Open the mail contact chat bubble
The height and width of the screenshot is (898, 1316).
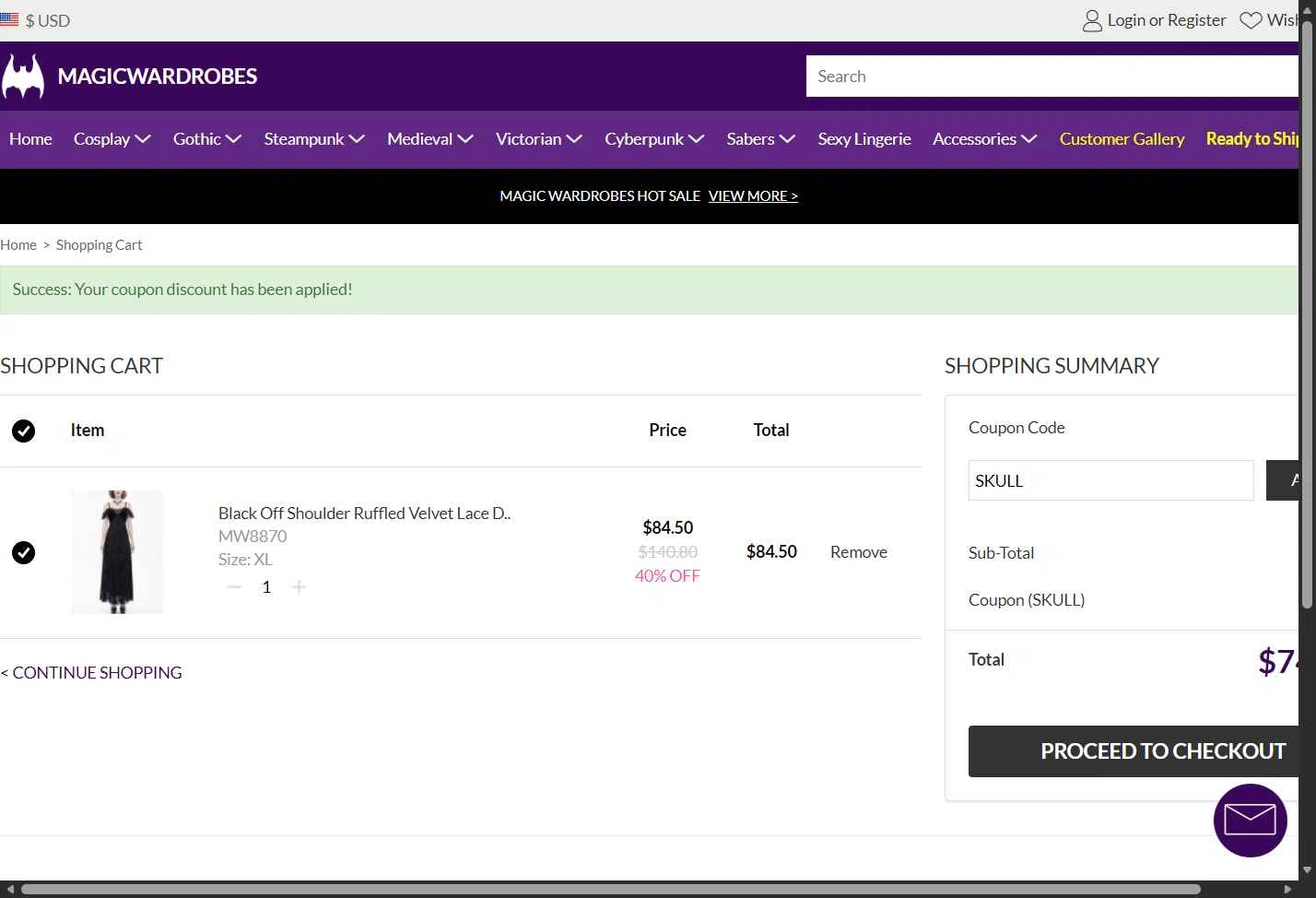(x=1251, y=820)
